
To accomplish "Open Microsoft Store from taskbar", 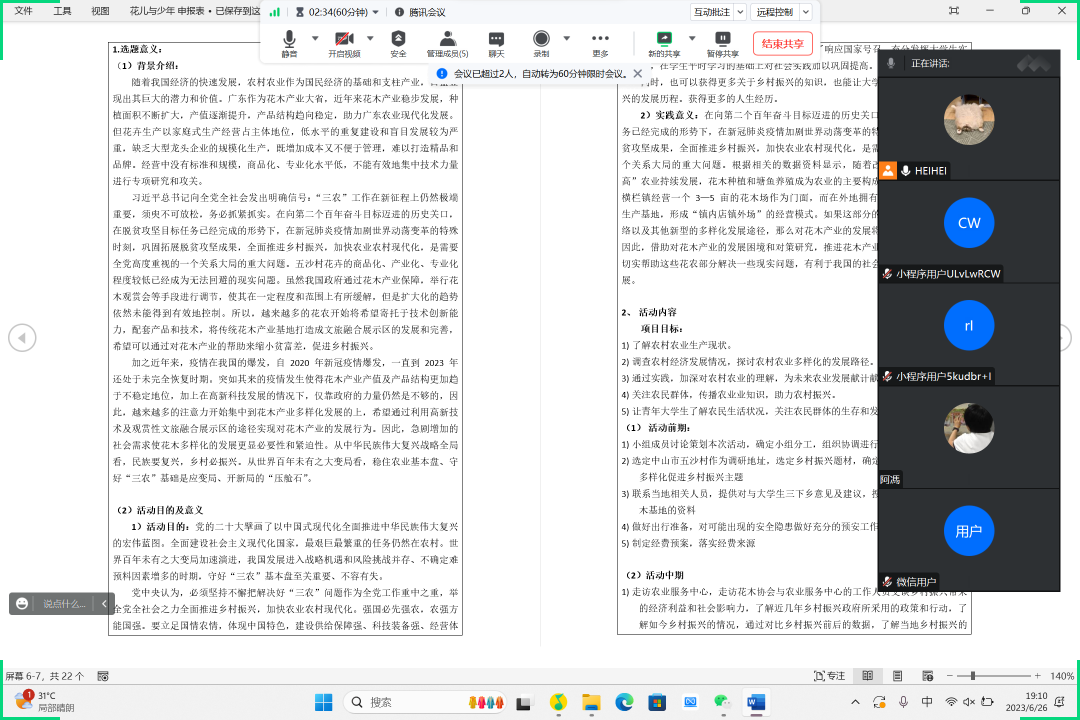I will click(657, 702).
